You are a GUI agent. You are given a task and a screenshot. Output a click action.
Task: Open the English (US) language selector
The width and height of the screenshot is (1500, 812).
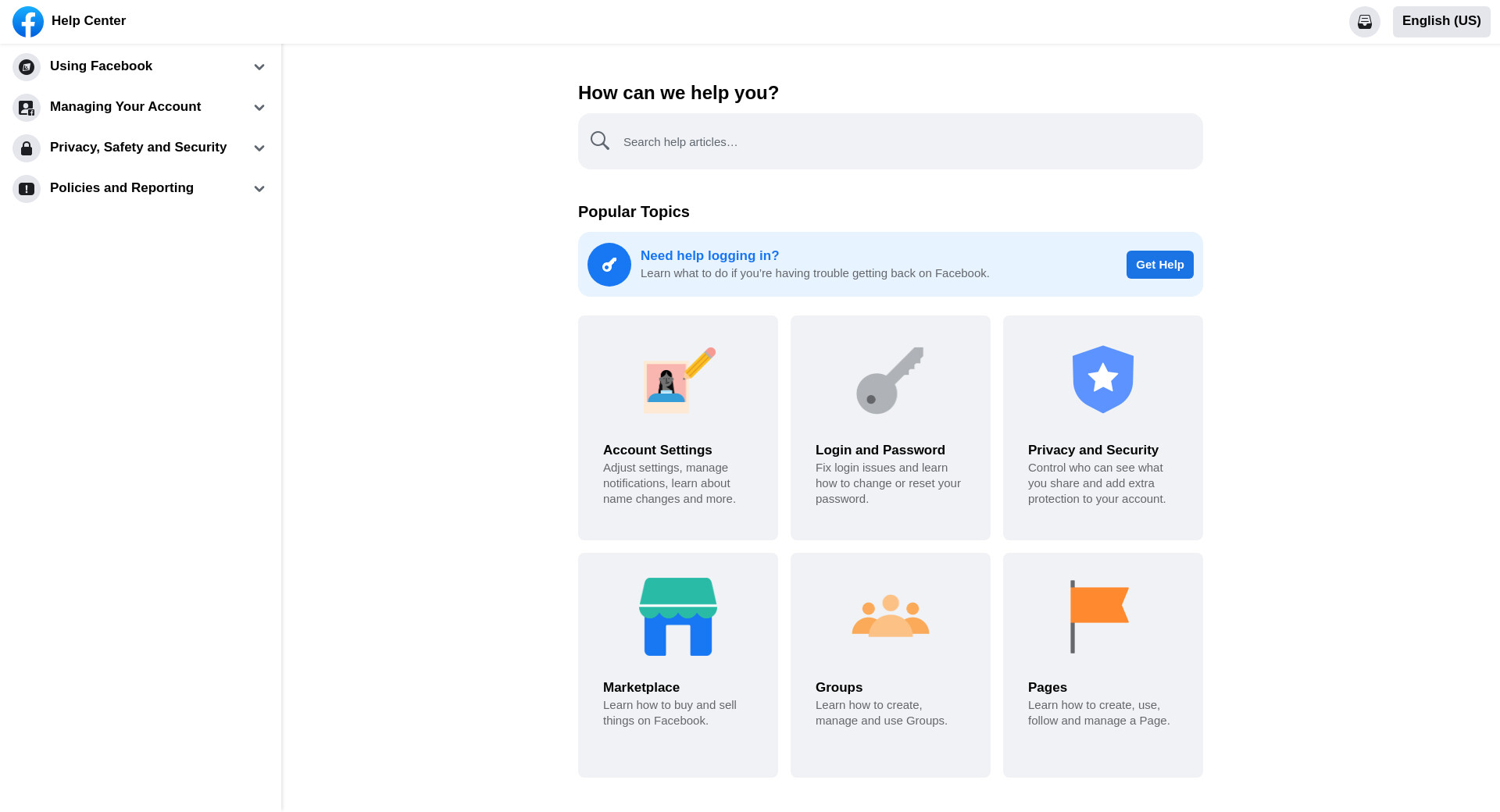pyautogui.click(x=1441, y=21)
